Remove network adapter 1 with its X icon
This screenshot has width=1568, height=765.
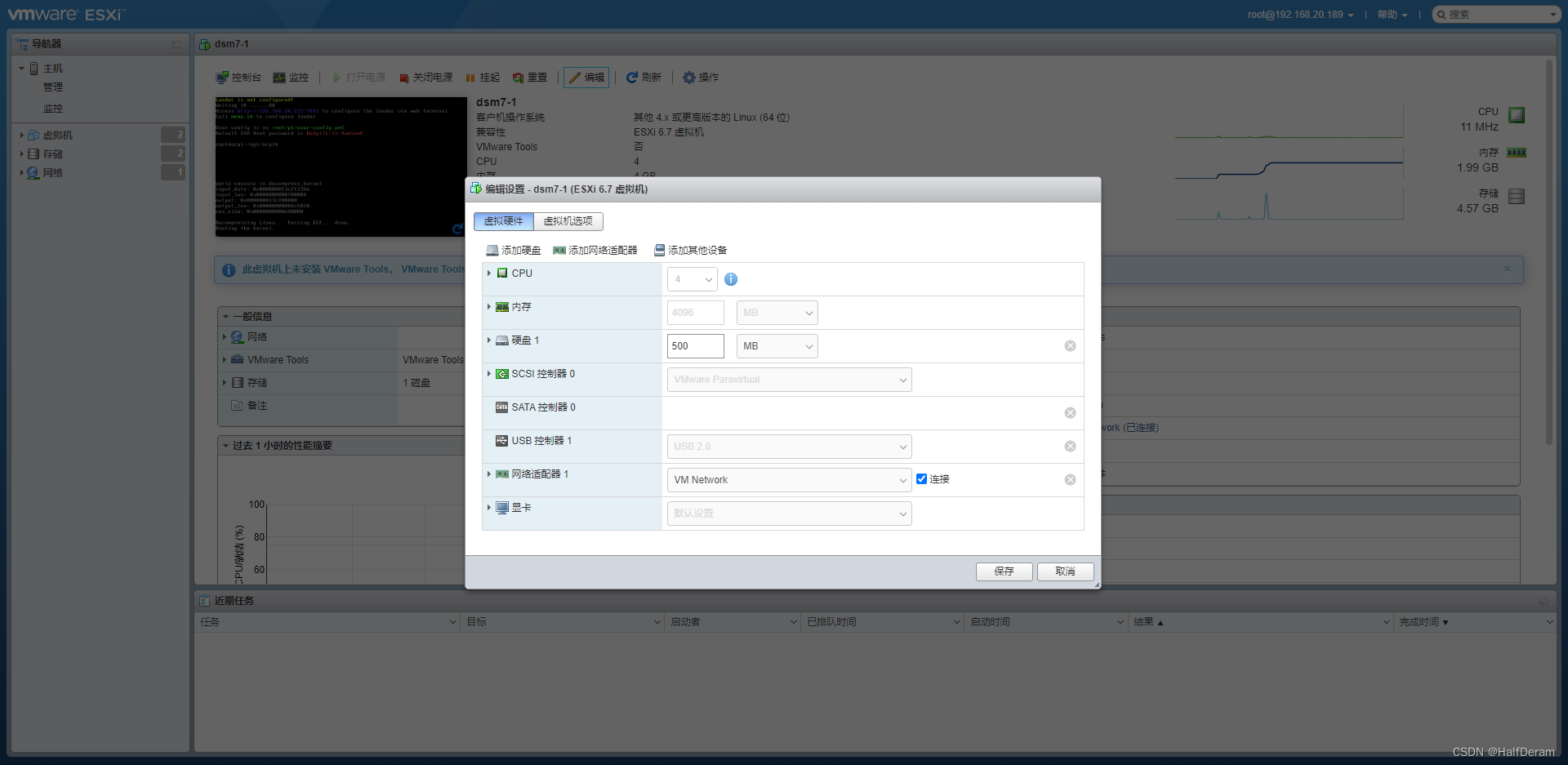click(x=1070, y=480)
